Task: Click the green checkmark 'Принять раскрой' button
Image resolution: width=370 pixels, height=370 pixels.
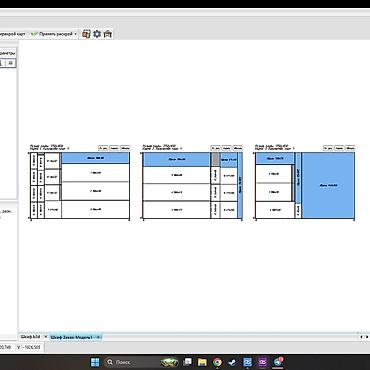Action: 52,34
